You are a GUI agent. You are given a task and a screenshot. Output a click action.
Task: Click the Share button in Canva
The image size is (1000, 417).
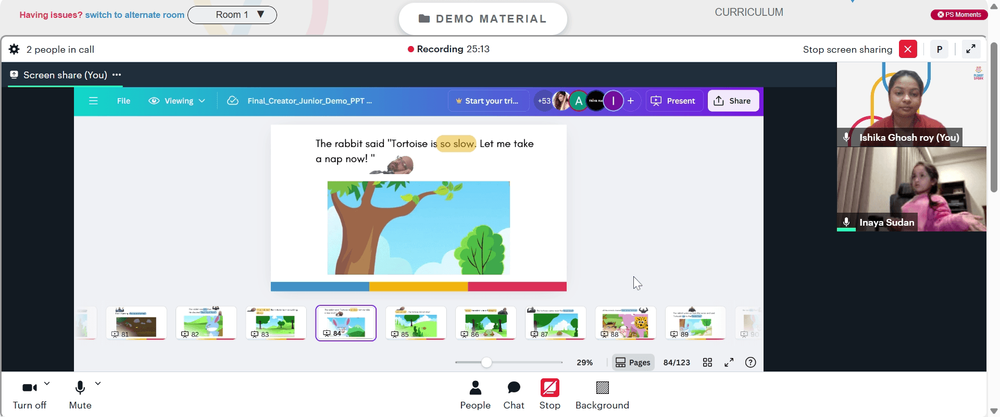tap(733, 101)
